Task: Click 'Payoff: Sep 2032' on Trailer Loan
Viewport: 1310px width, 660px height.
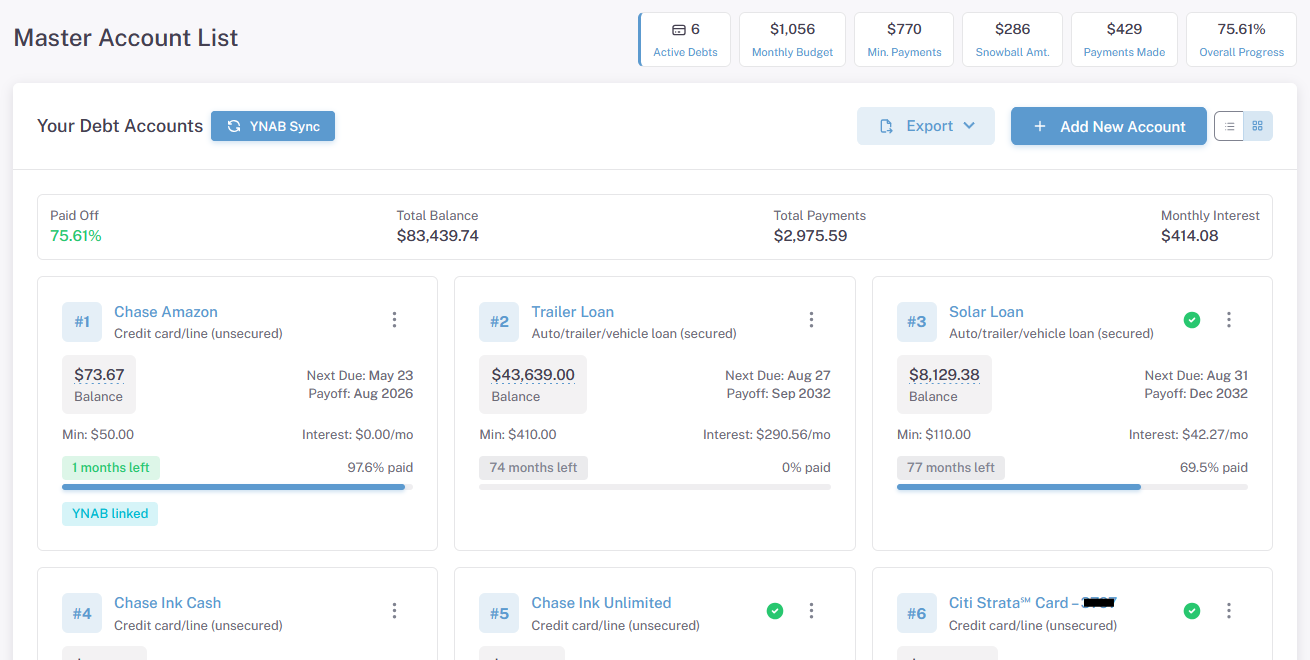Action: coord(779,394)
